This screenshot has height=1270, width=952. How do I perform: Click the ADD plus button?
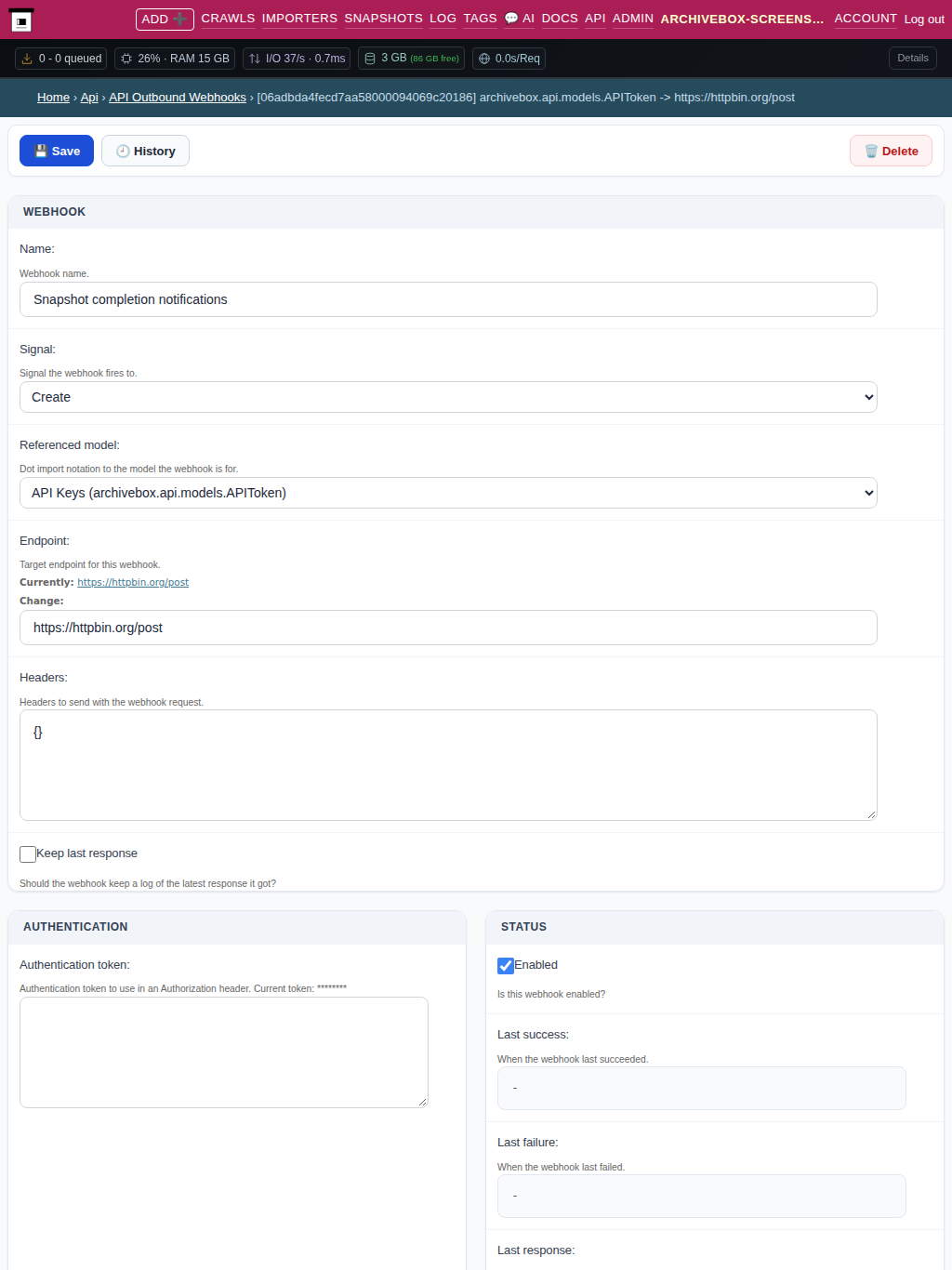165,20
